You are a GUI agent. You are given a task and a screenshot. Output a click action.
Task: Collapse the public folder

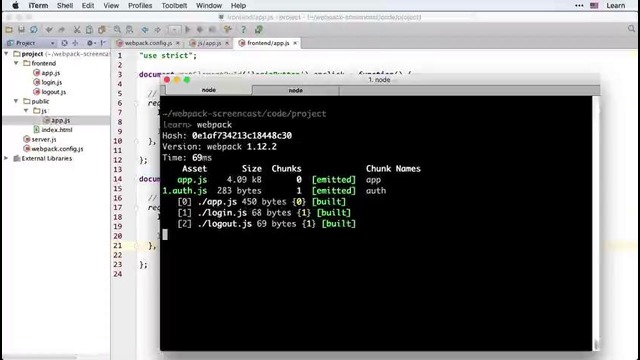pyautogui.click(x=16, y=101)
